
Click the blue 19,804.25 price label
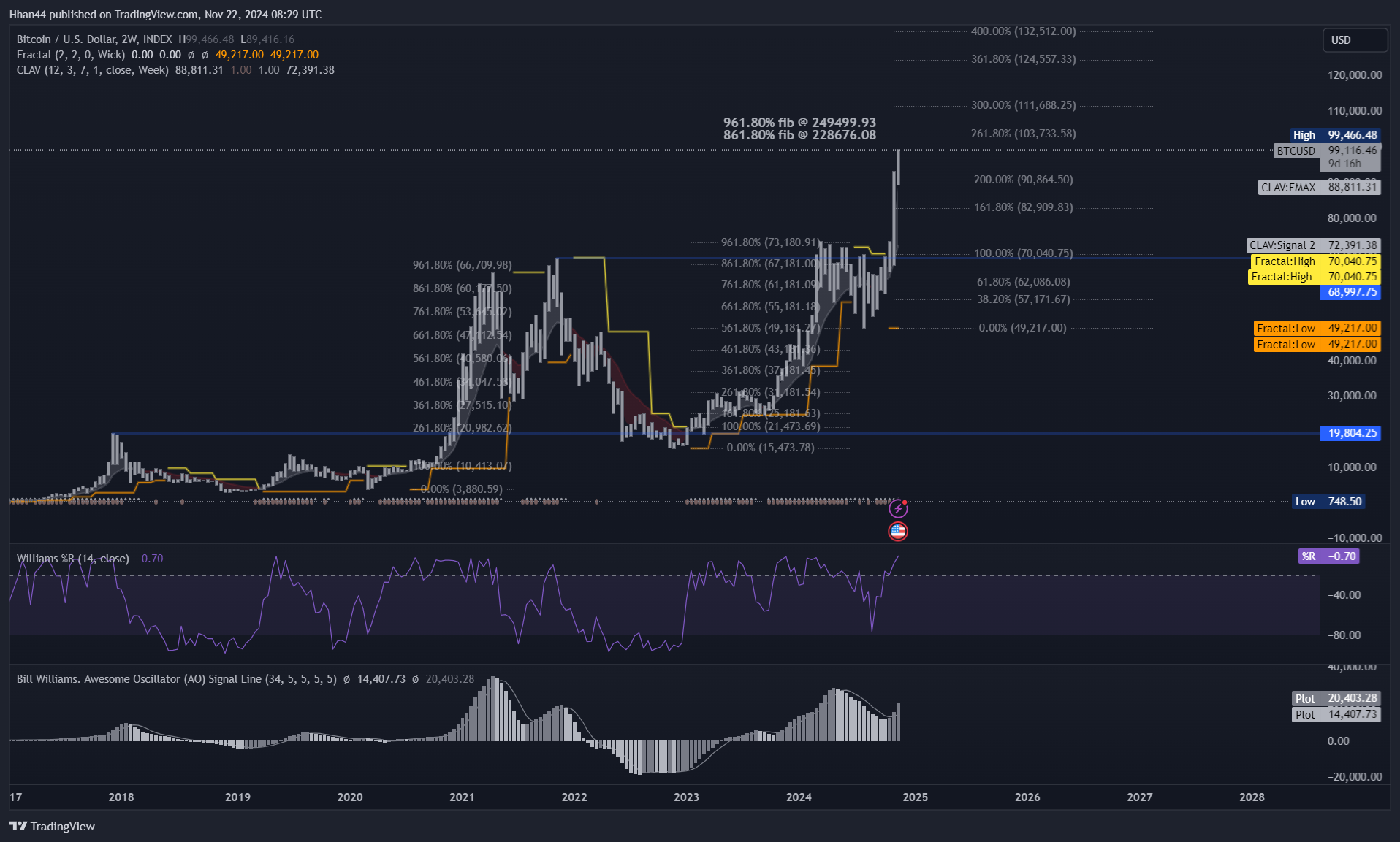[1350, 433]
